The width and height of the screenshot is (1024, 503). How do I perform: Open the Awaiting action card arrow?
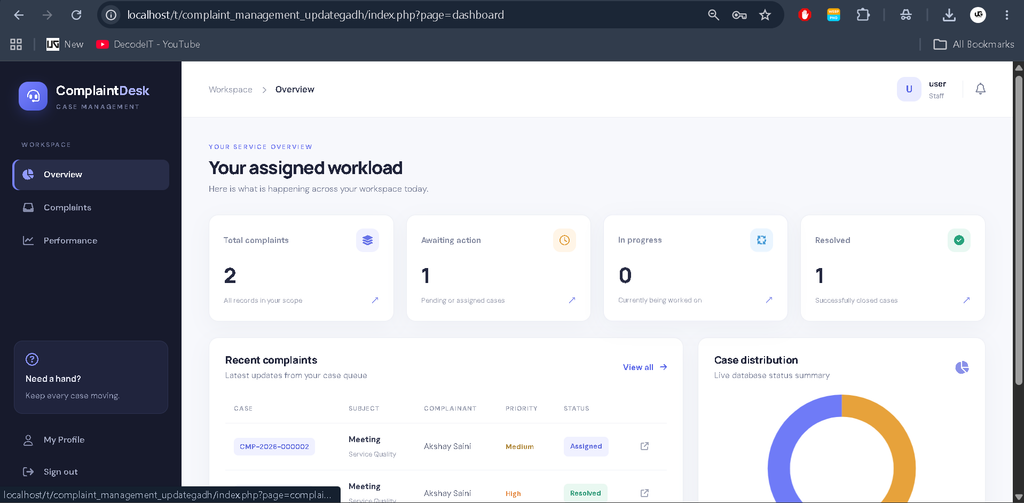pyautogui.click(x=571, y=300)
